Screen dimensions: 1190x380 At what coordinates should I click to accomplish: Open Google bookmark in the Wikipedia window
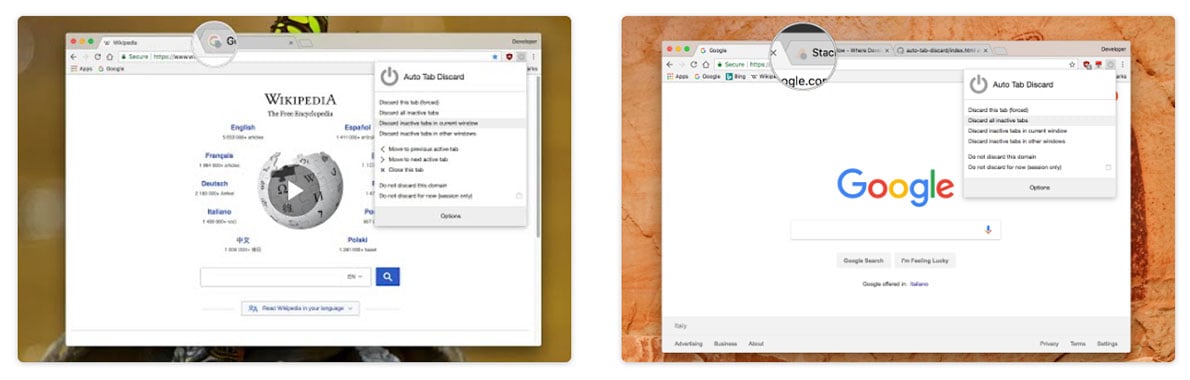[x=112, y=68]
